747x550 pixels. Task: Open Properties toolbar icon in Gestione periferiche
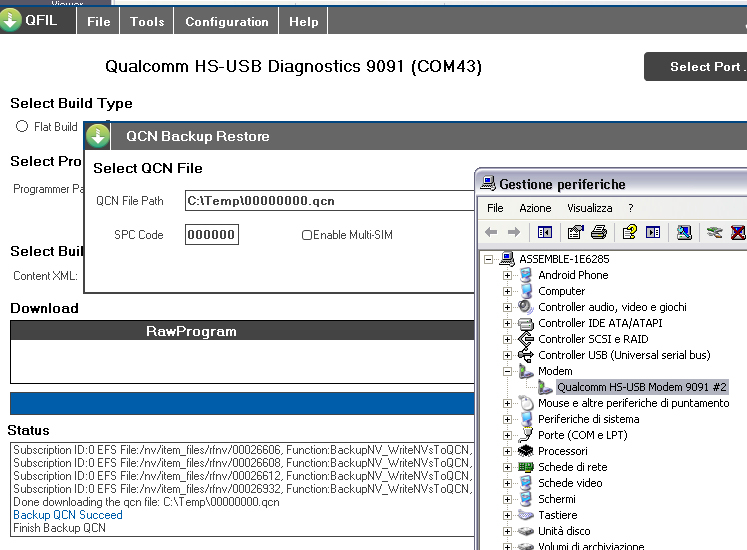pos(575,232)
